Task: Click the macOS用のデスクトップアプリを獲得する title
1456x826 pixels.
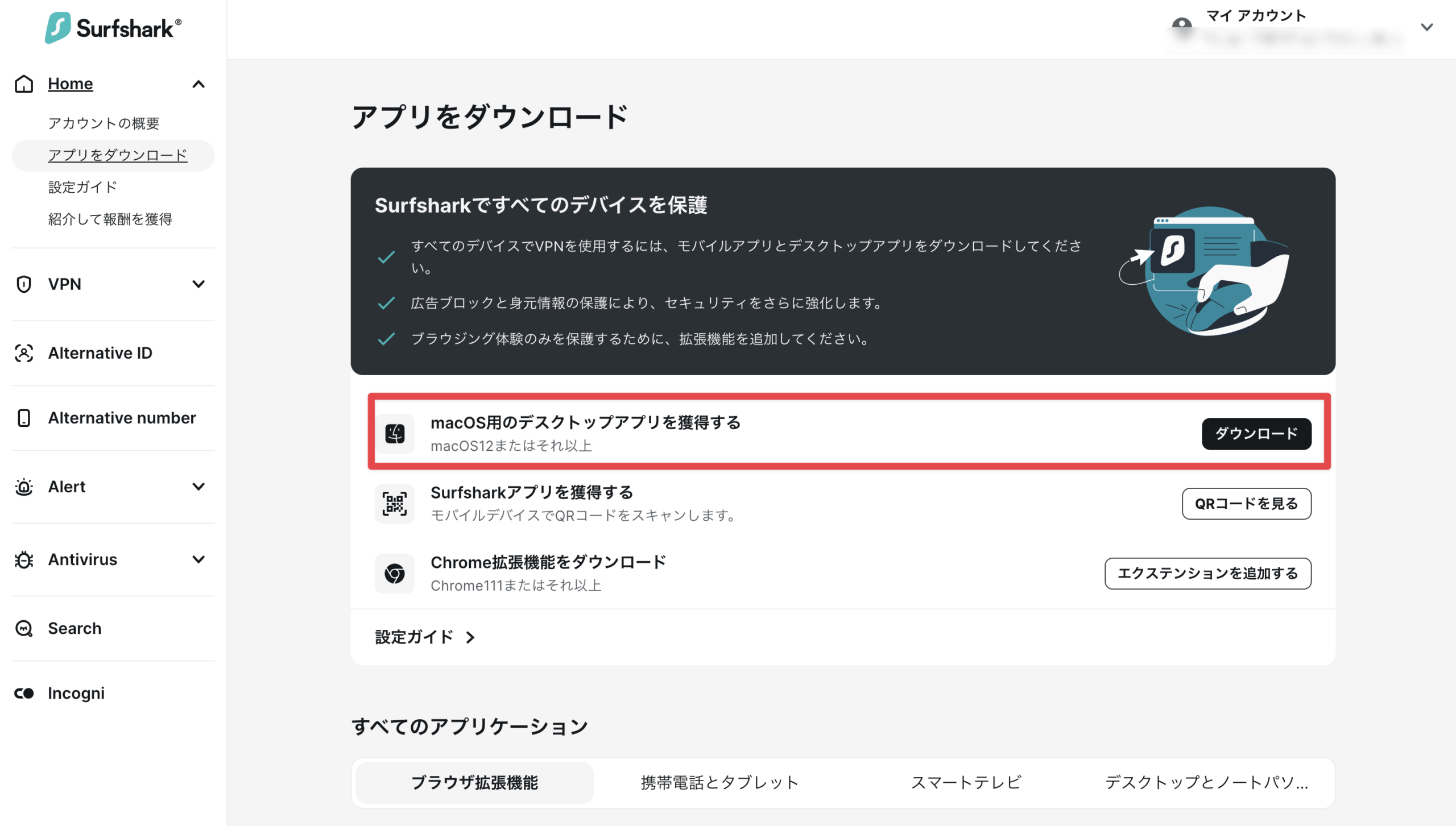Action: (x=586, y=422)
